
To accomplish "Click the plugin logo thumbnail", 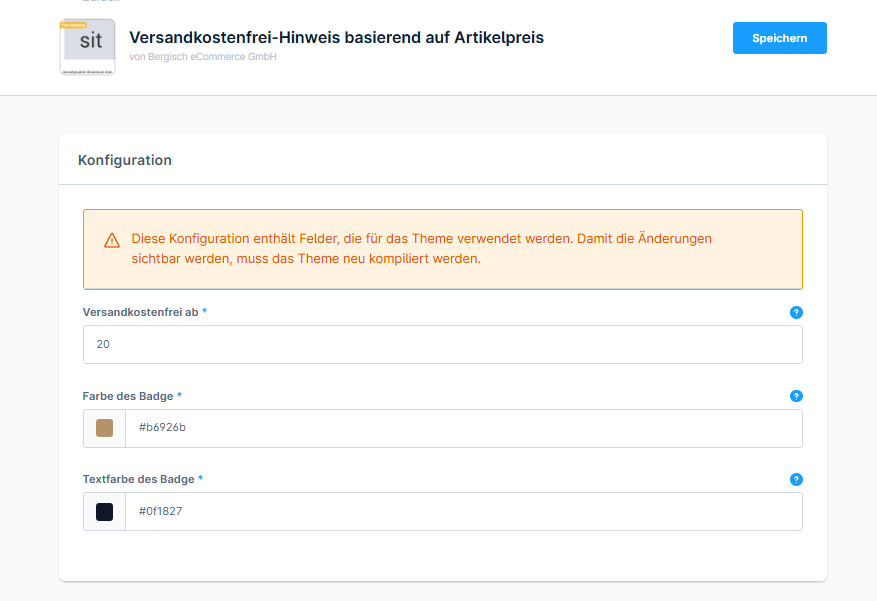I will (x=88, y=47).
